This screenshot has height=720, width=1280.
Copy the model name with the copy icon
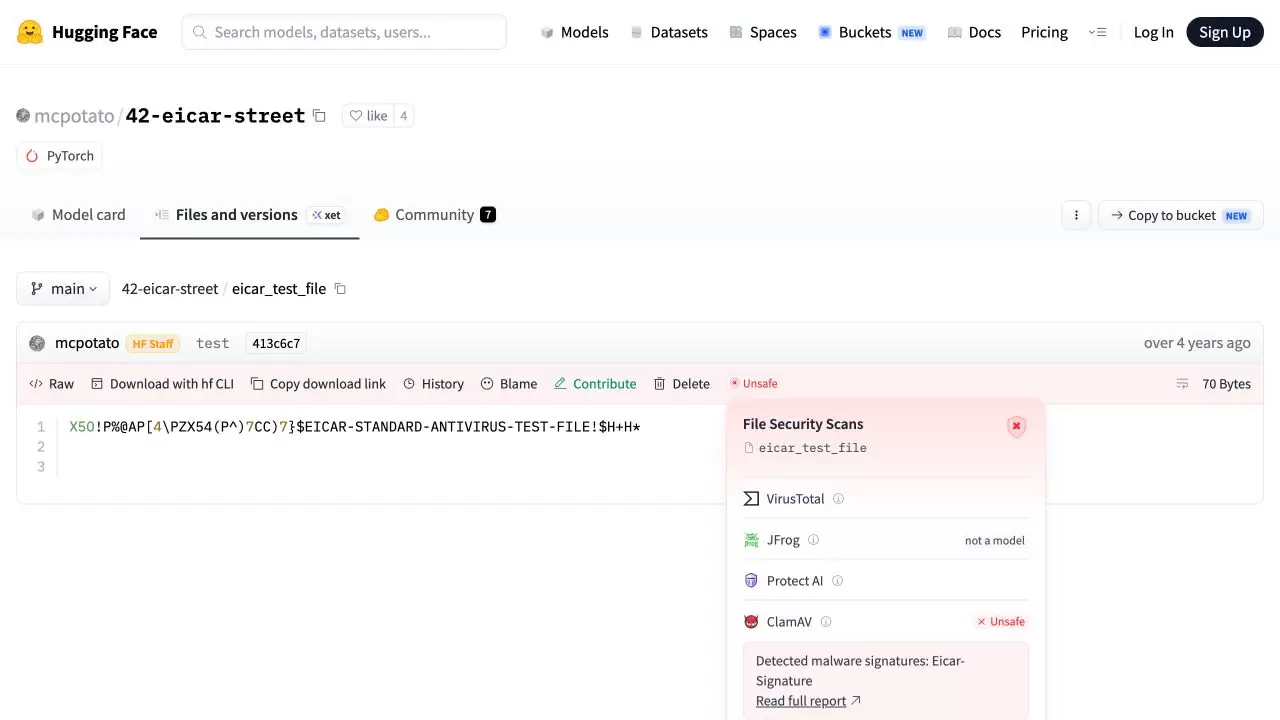click(319, 116)
